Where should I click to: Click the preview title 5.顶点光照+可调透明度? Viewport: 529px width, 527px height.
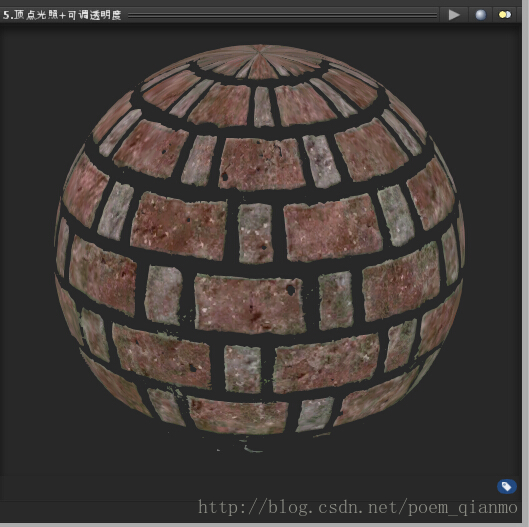tap(62, 15)
